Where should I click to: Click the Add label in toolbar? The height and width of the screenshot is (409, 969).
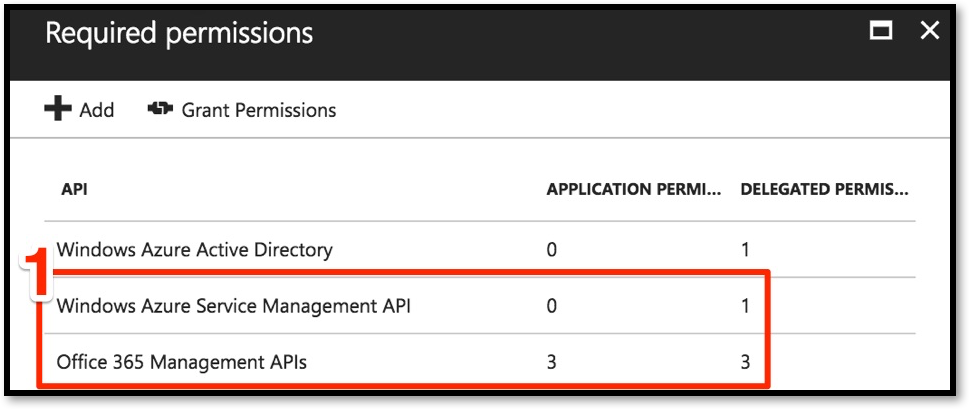pos(97,111)
